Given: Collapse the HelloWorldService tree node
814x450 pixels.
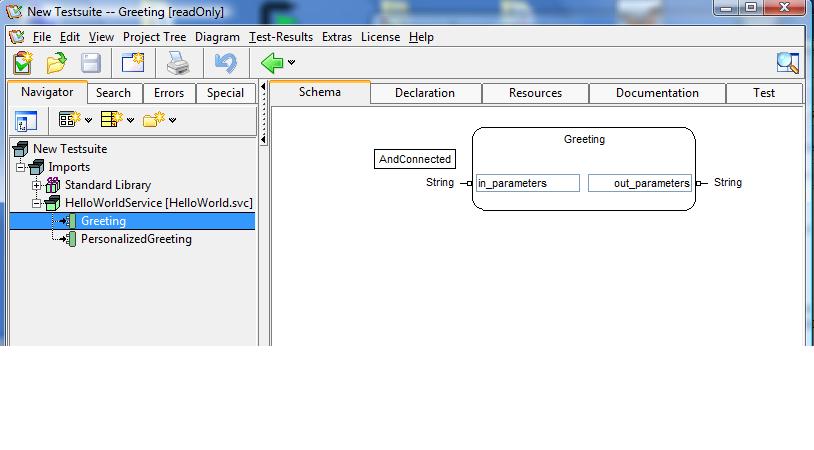Looking at the screenshot, I should pyautogui.click(x=37, y=203).
